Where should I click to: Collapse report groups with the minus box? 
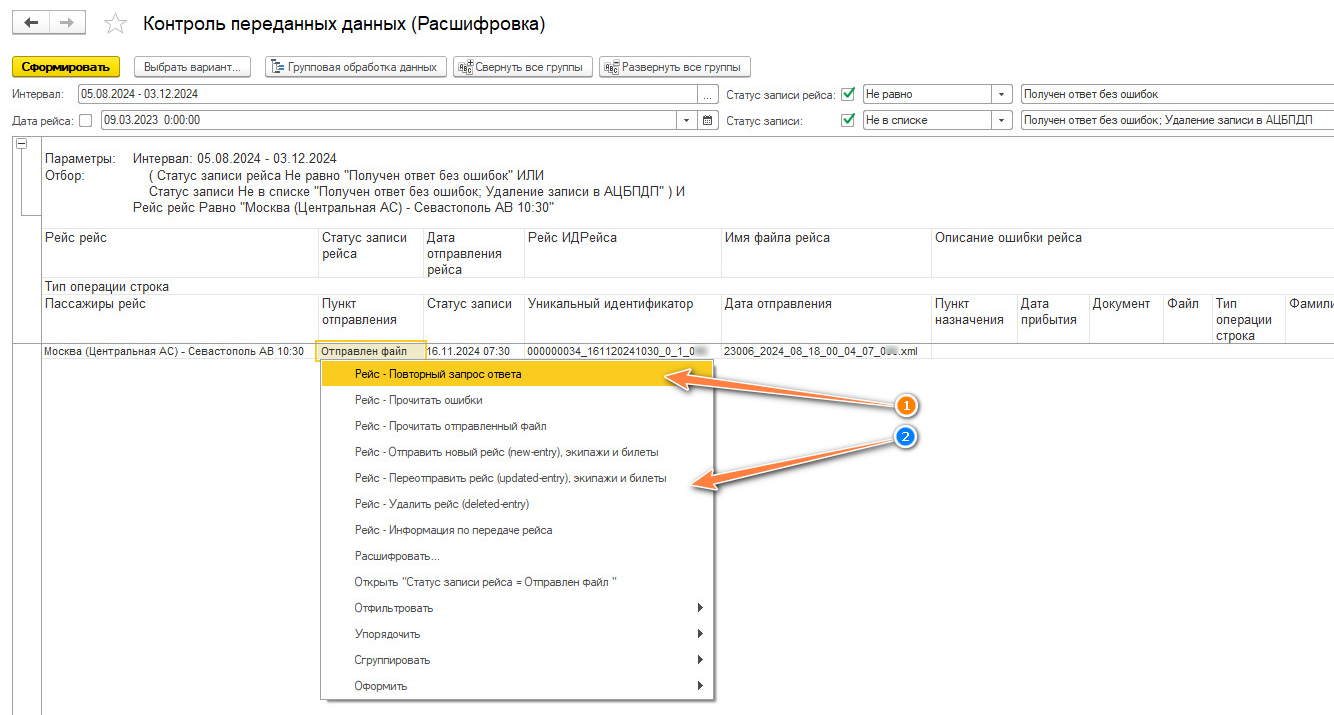pos(21,144)
